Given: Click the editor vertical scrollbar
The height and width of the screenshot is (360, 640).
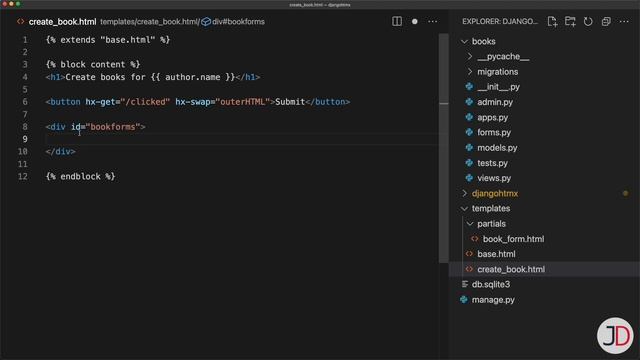Looking at the screenshot, I should click(444, 148).
